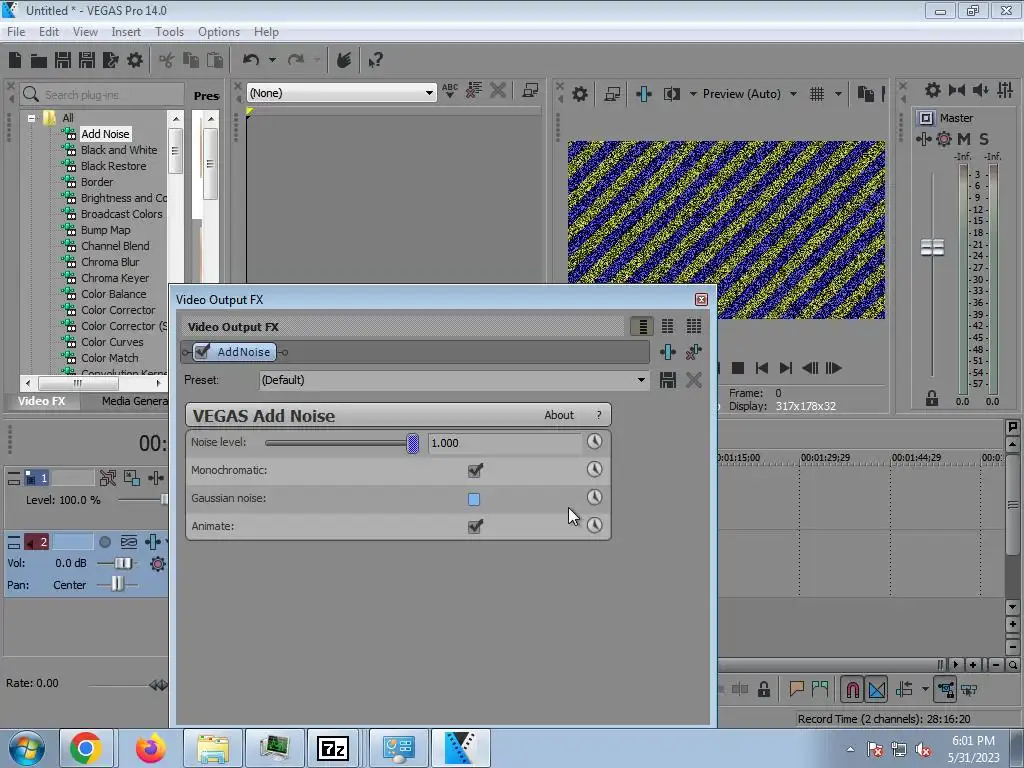
Task: Save the preset with floppy icon
Action: click(x=667, y=380)
